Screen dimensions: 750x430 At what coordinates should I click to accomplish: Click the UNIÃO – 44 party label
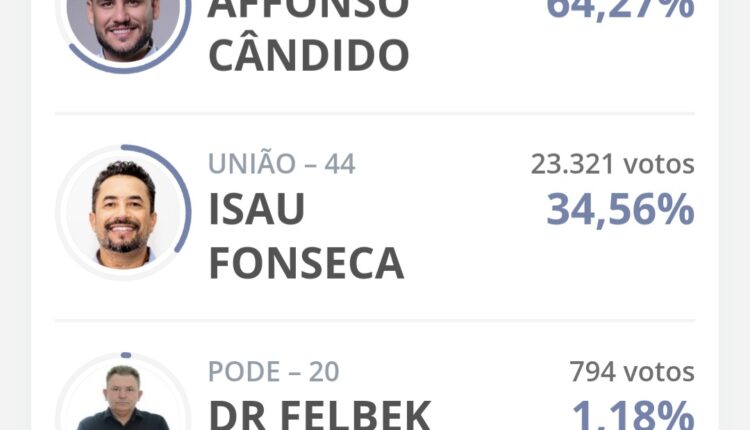(282, 164)
